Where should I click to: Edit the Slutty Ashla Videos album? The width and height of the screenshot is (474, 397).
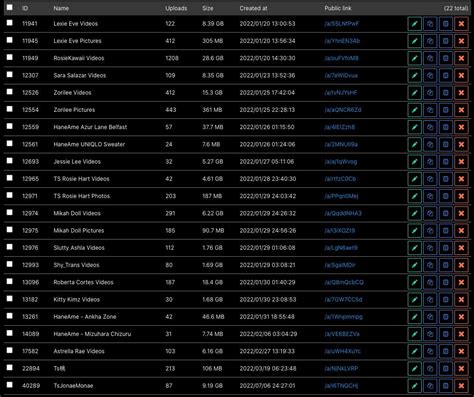414,248
